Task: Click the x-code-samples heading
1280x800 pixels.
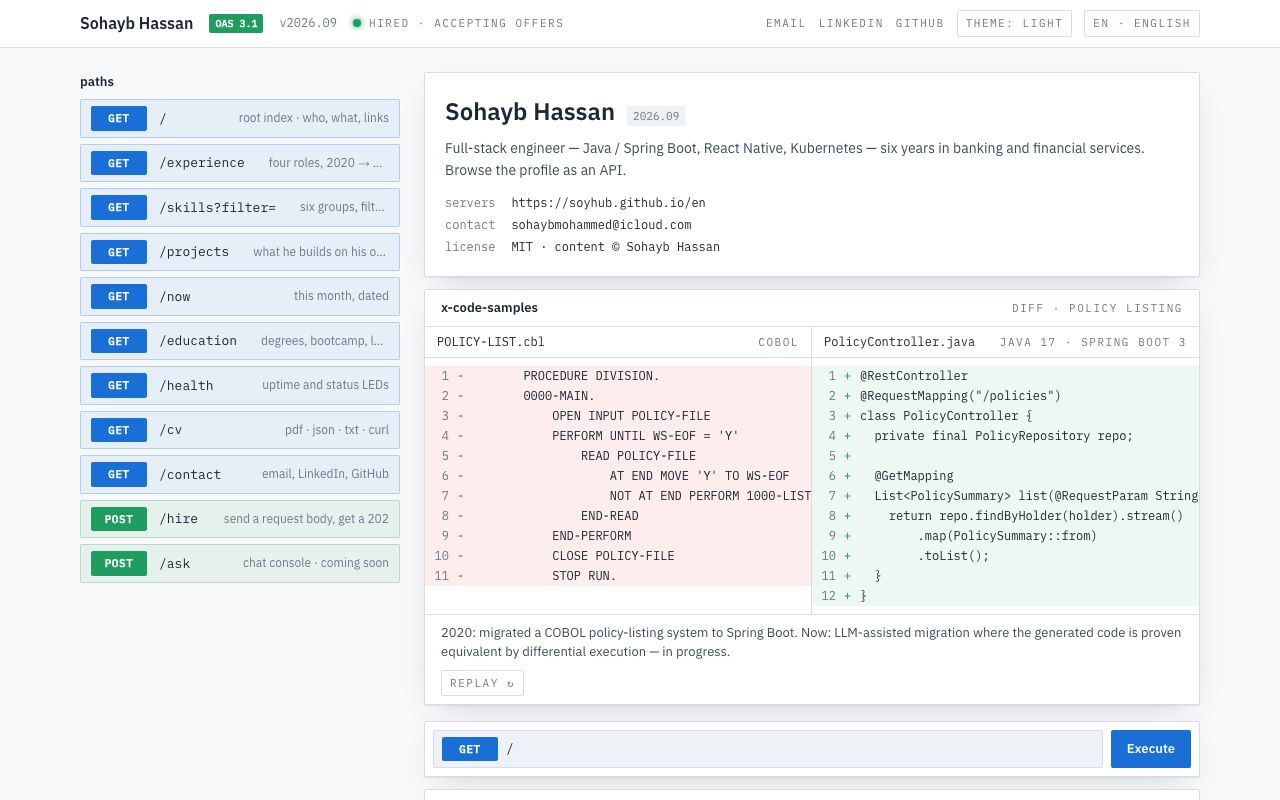Action: [489, 308]
